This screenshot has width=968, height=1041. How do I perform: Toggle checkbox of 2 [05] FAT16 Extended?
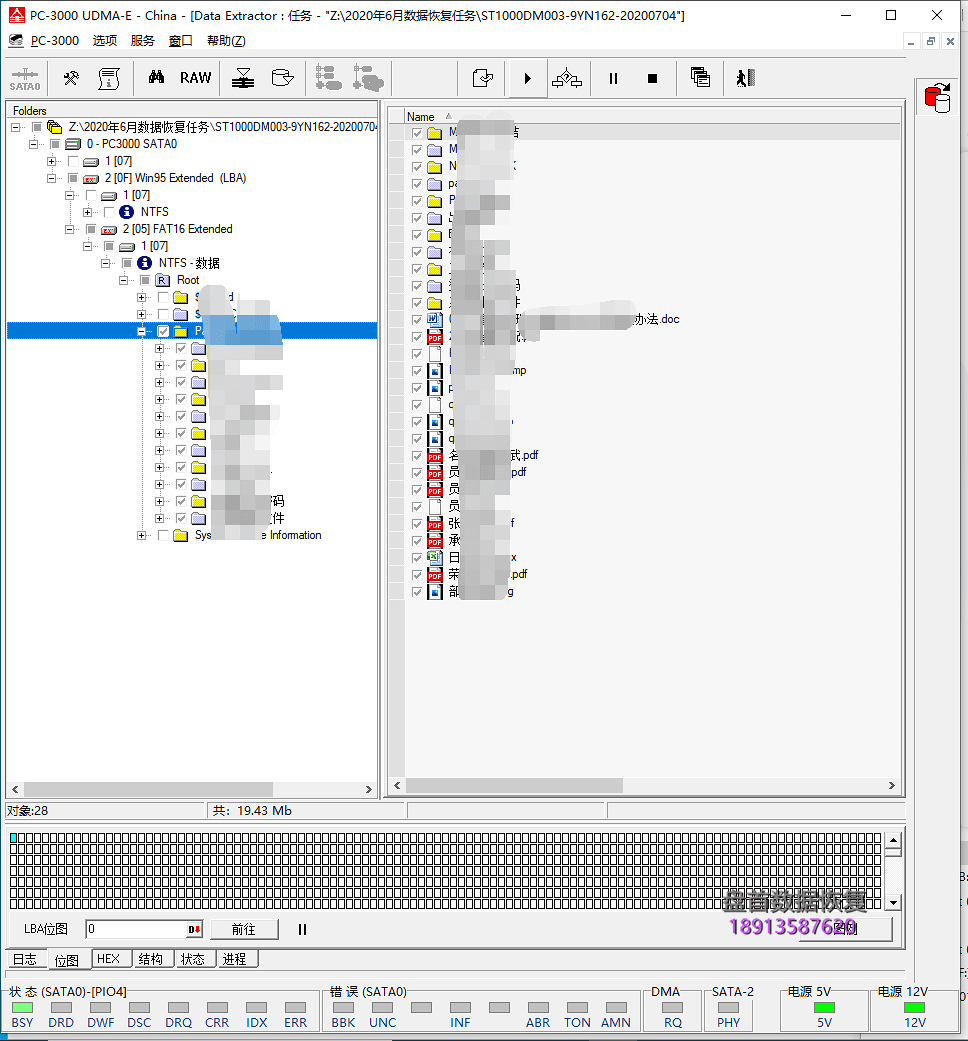[91, 229]
